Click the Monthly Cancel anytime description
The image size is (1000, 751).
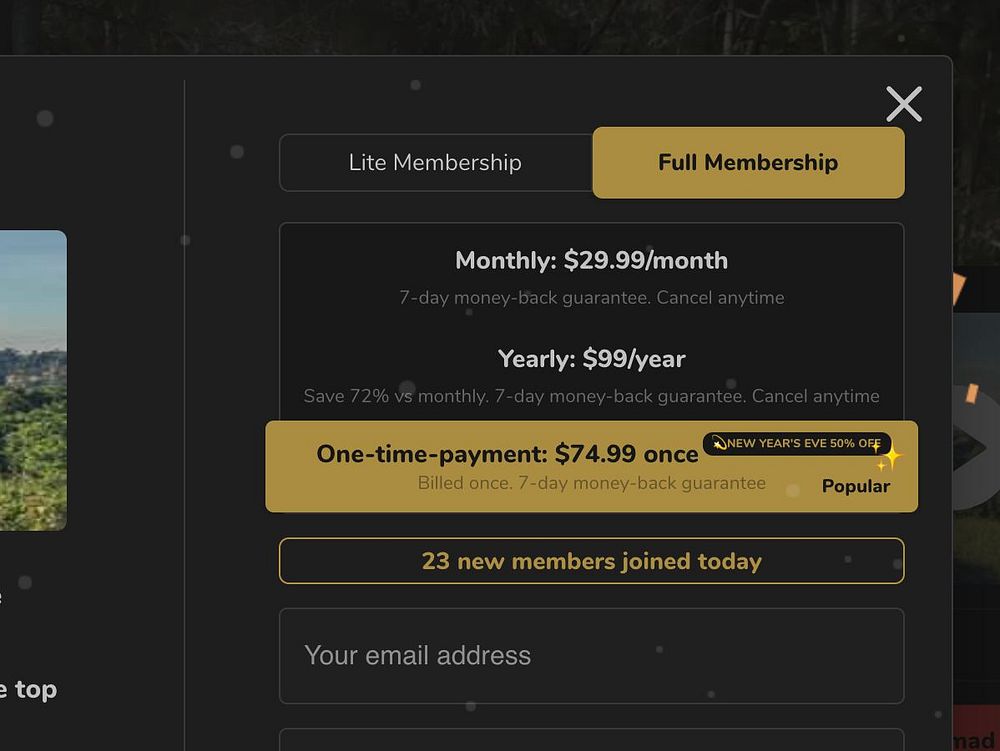(x=591, y=298)
